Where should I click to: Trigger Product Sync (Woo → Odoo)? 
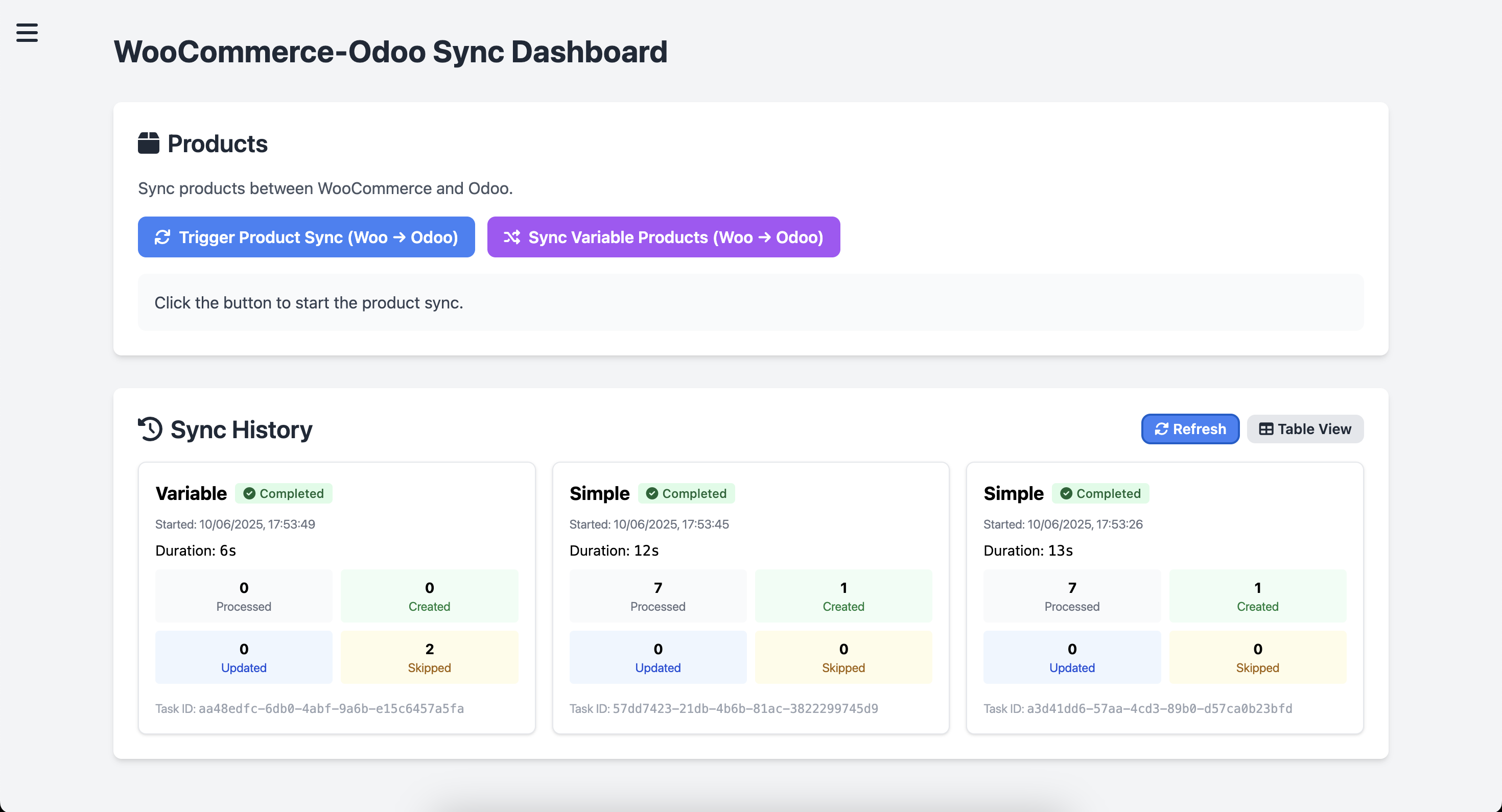click(x=306, y=236)
